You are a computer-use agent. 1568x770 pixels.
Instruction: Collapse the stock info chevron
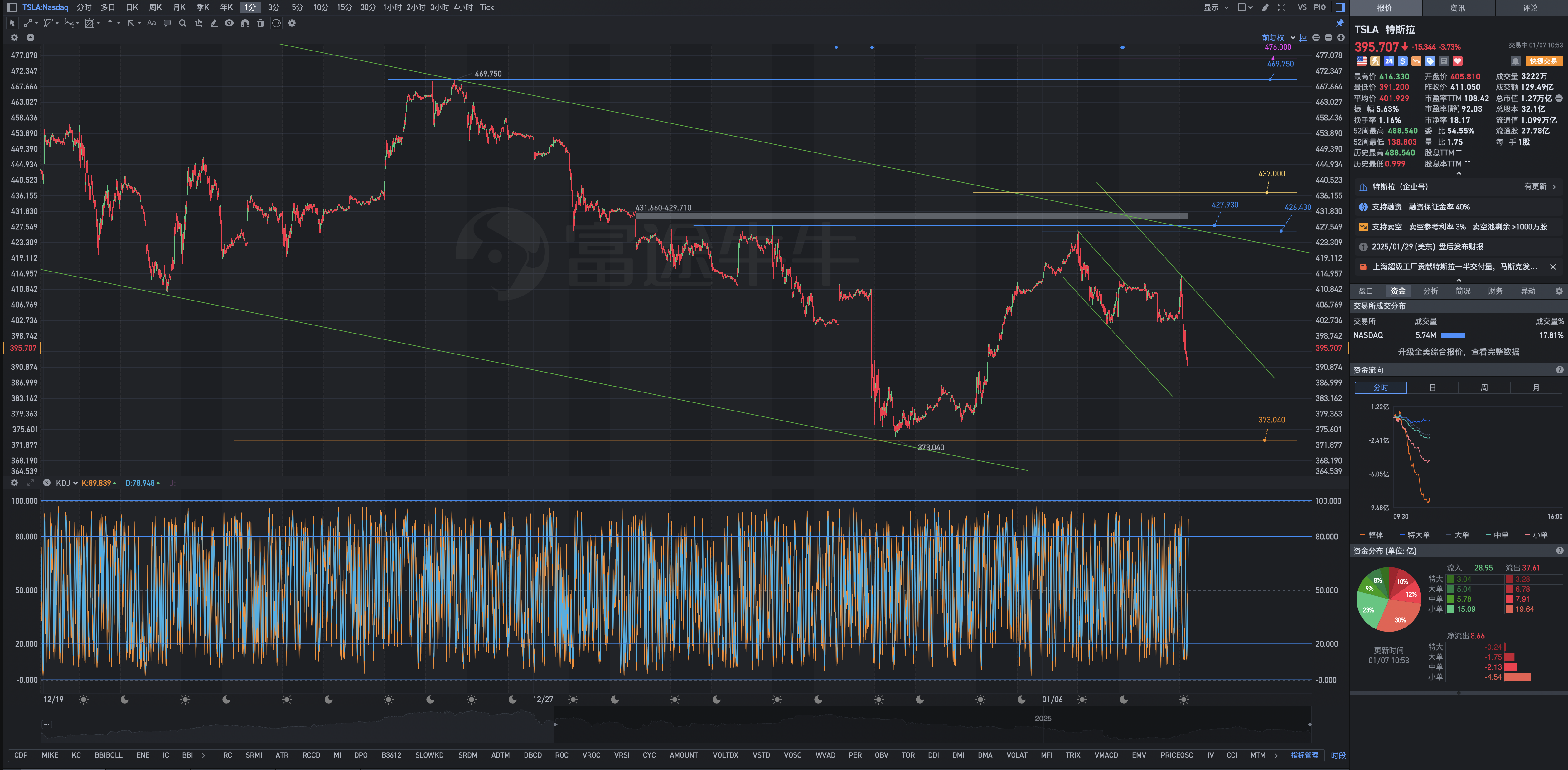click(1459, 173)
